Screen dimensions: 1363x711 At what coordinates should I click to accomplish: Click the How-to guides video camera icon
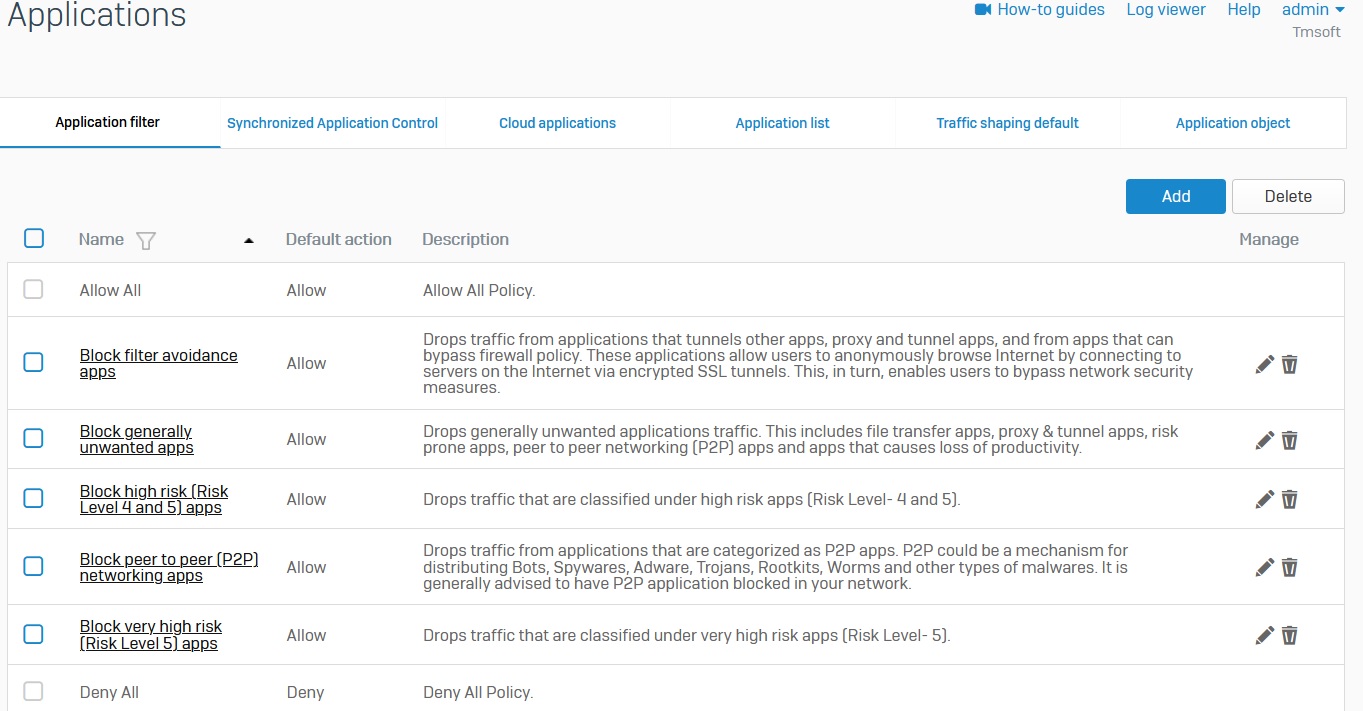point(982,10)
